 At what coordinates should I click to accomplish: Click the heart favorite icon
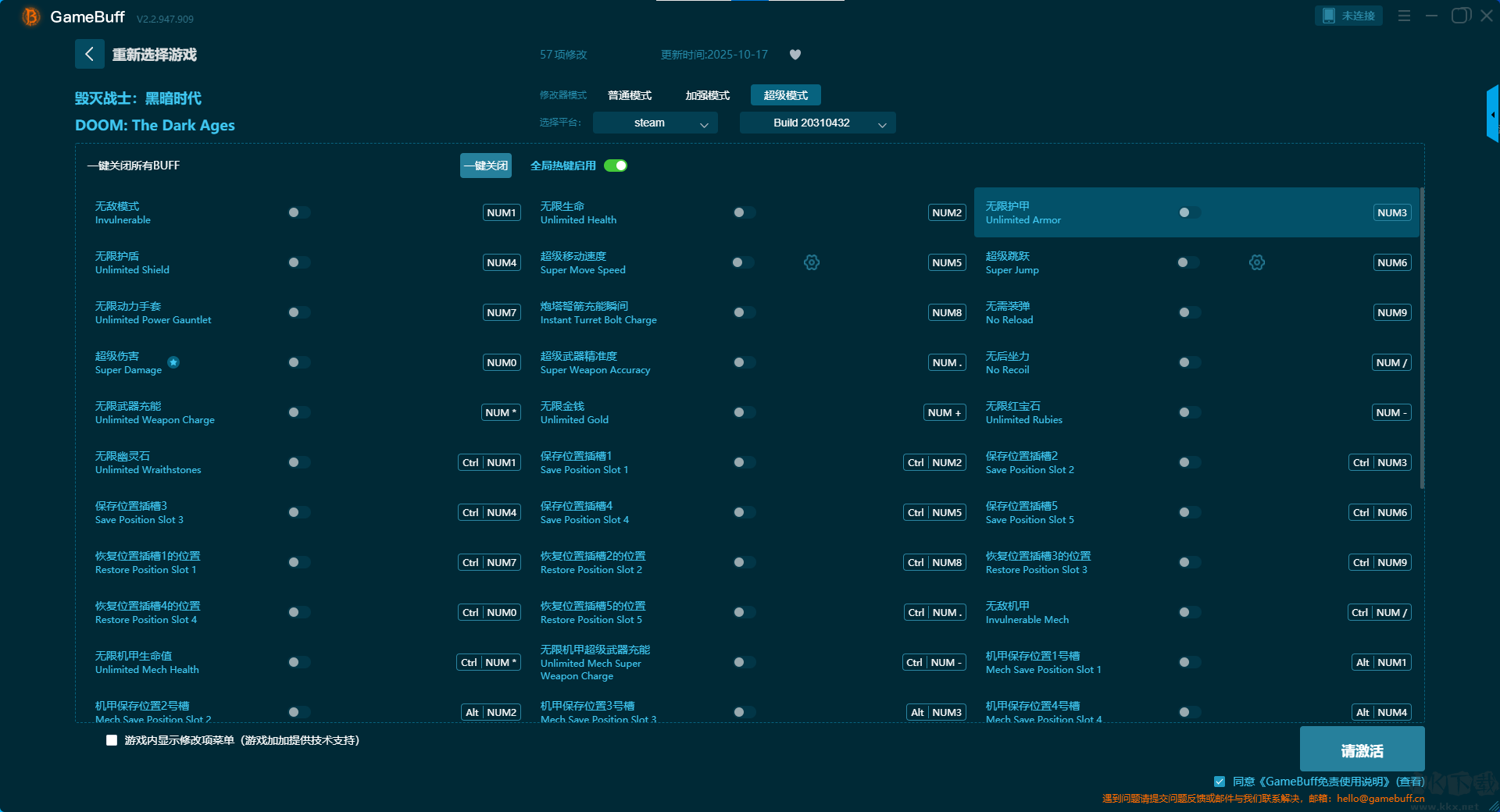(x=795, y=55)
